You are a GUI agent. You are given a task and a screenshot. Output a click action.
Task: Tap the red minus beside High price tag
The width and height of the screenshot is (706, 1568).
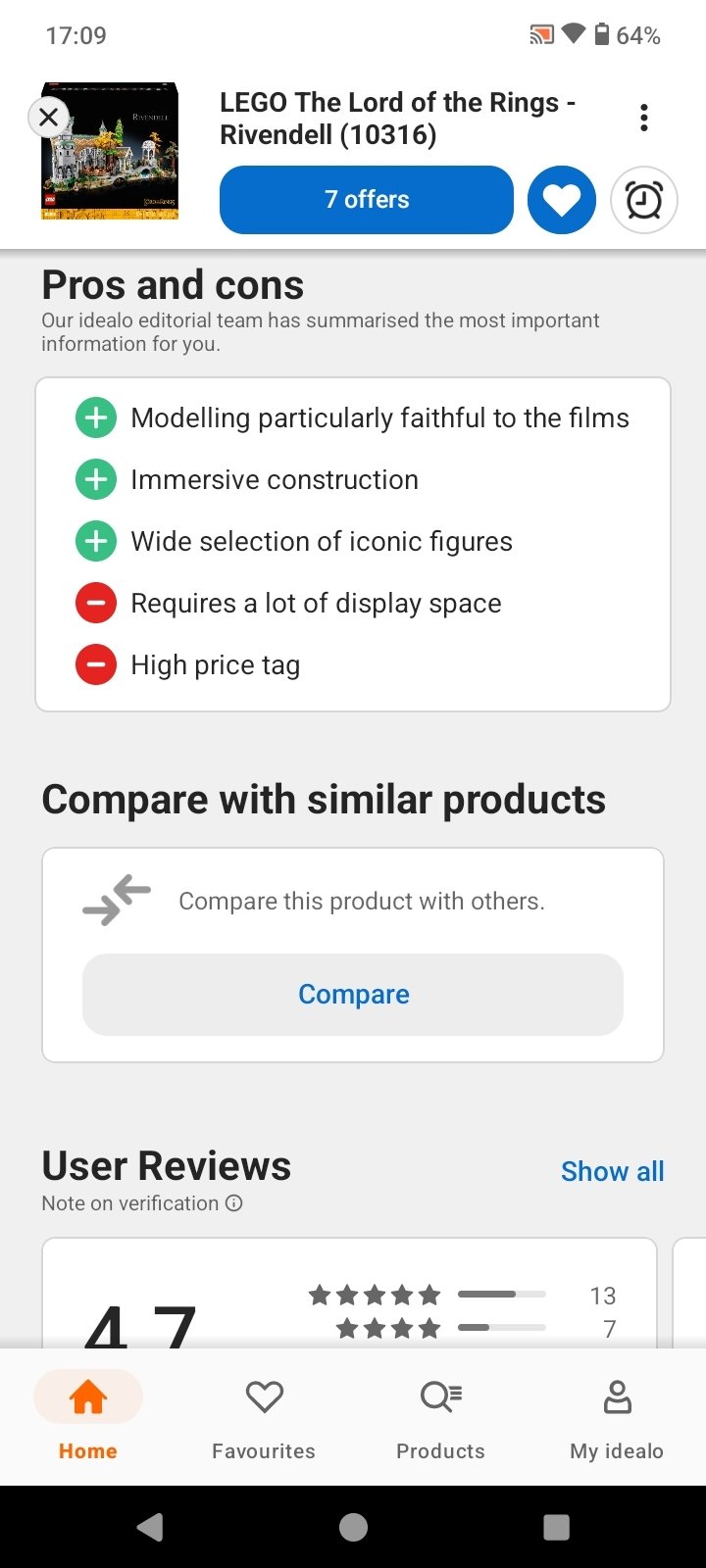[96, 665]
